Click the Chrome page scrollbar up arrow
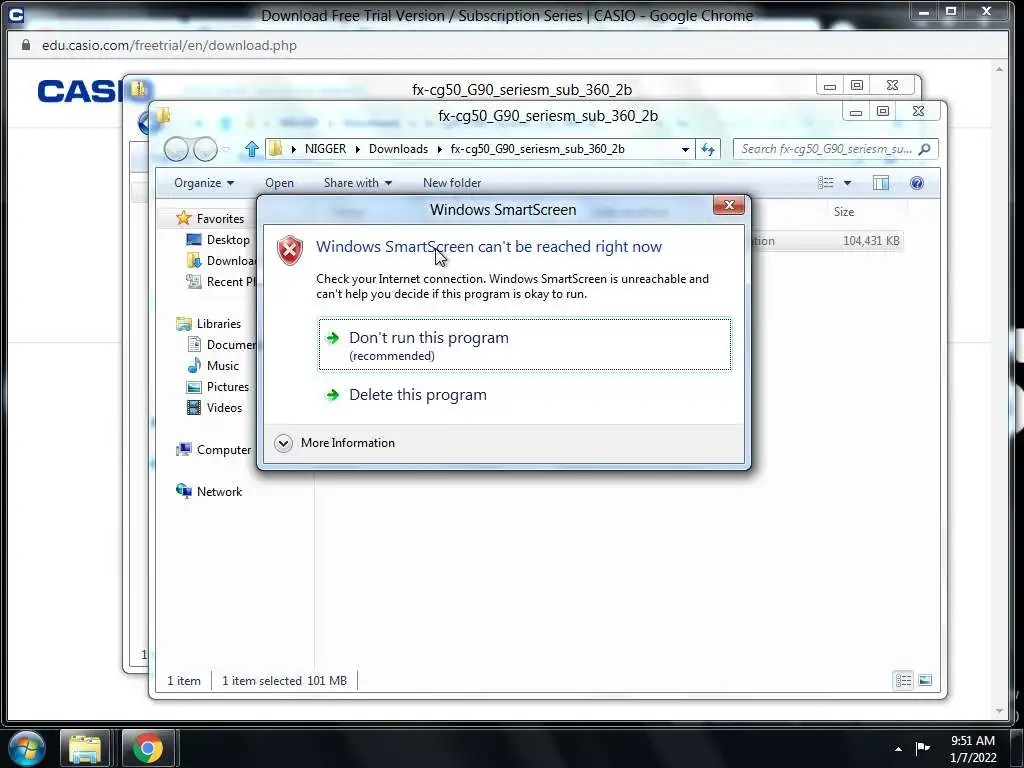 pyautogui.click(x=999, y=69)
